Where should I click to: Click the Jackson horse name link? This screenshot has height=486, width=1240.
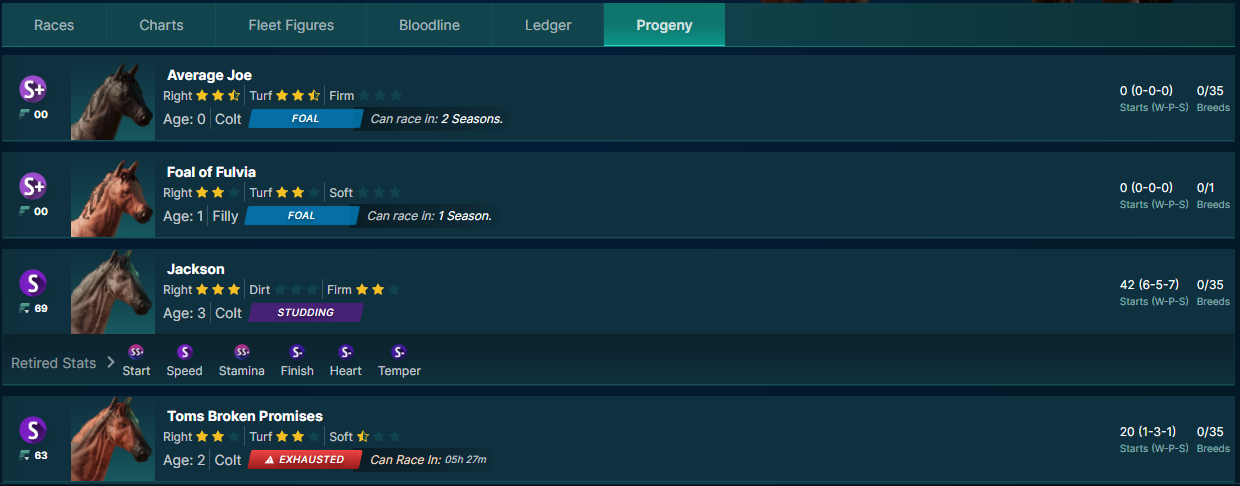click(x=196, y=269)
